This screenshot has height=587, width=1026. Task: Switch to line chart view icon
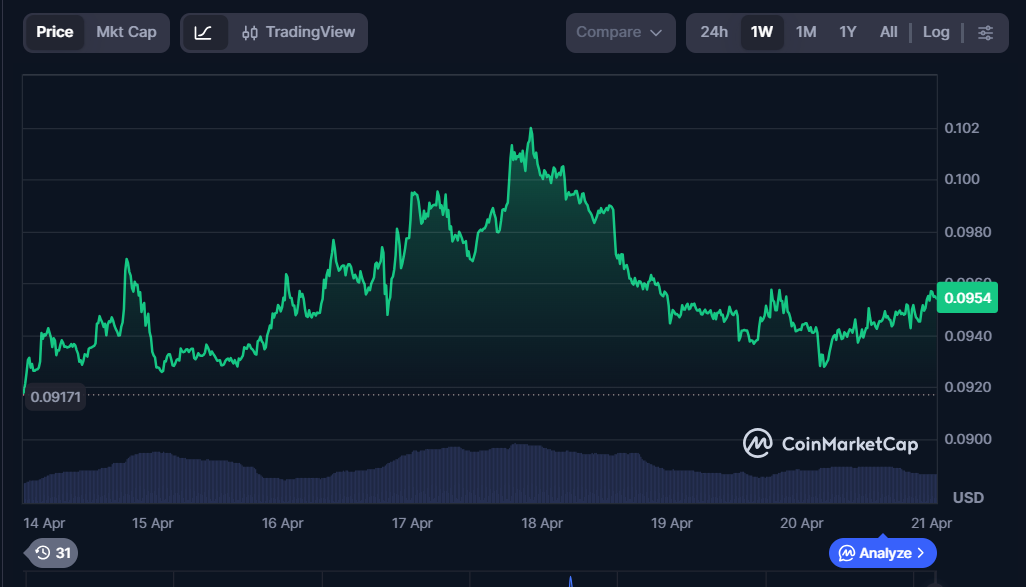pos(203,32)
